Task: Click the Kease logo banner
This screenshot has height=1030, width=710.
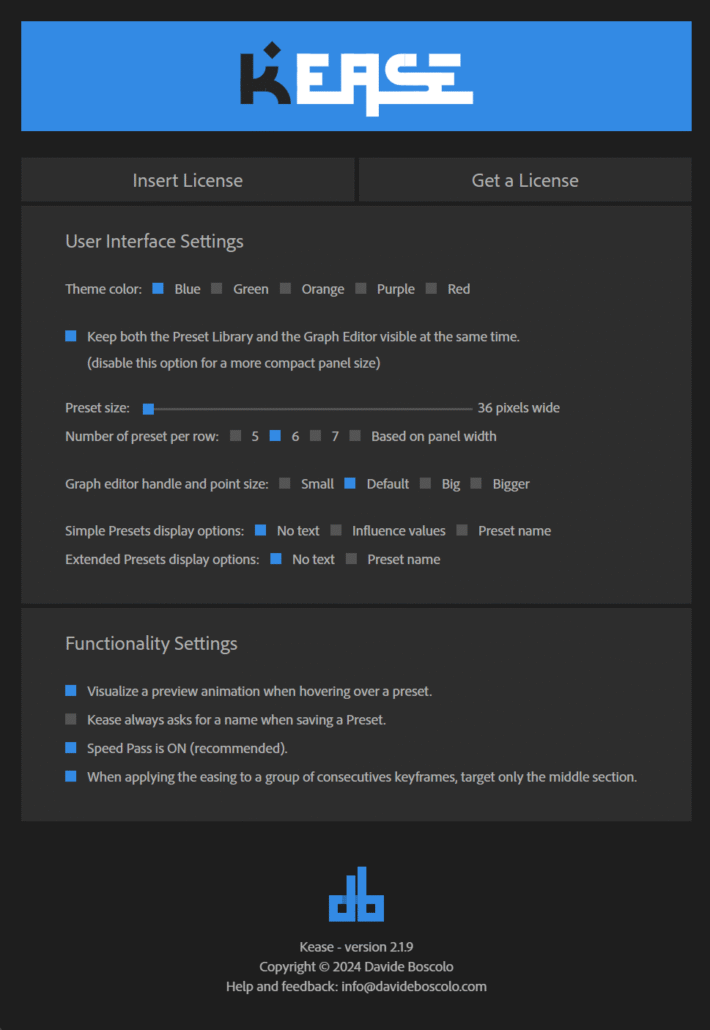Action: pos(355,76)
